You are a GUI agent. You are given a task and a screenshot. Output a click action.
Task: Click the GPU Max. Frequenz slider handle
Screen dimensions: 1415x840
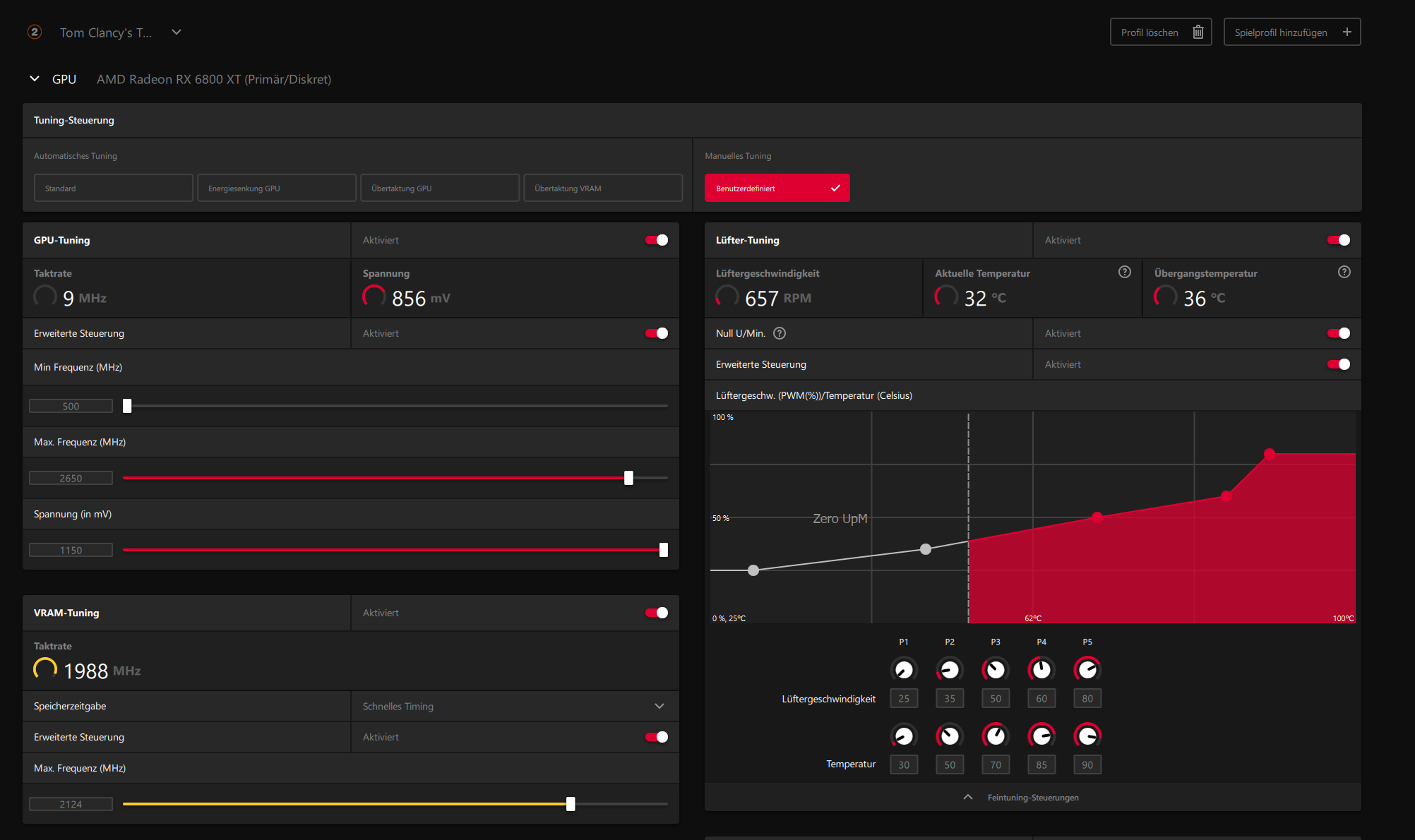point(628,478)
